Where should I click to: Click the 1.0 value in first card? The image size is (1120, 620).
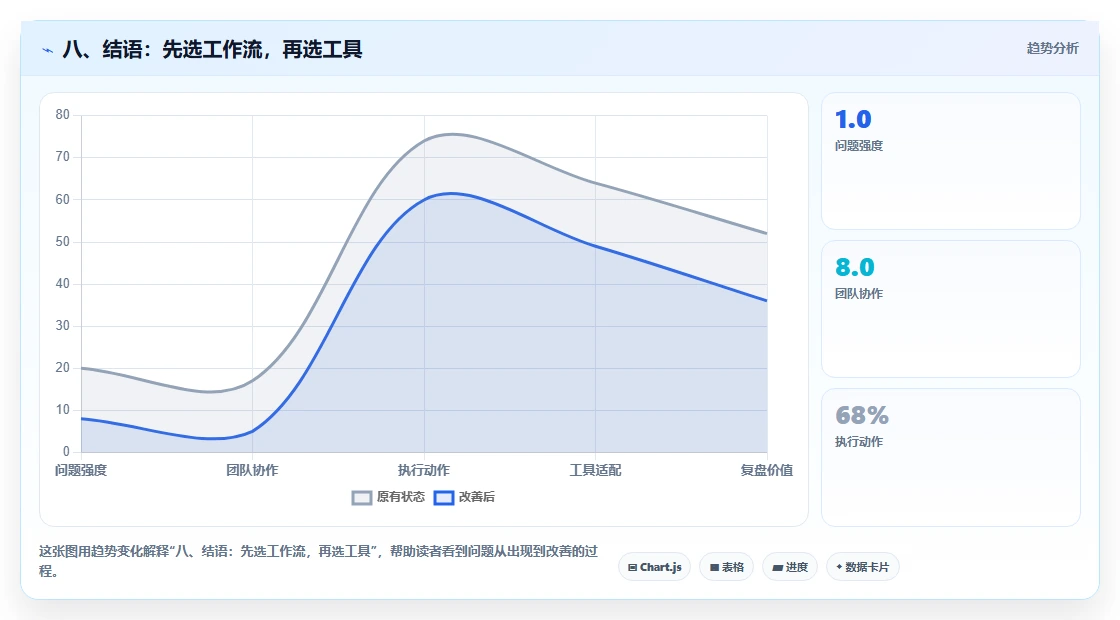[x=853, y=119]
